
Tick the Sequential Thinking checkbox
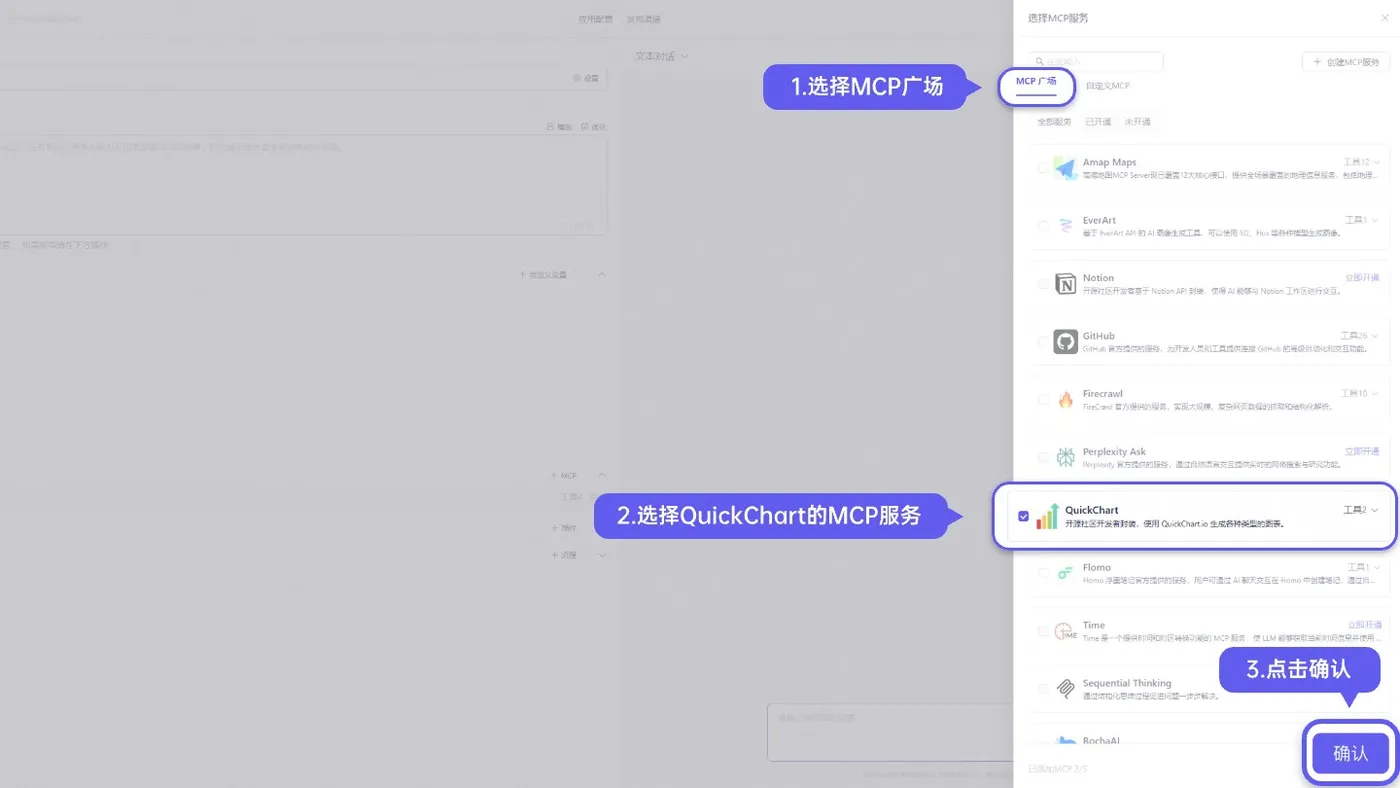pyautogui.click(x=1043, y=689)
